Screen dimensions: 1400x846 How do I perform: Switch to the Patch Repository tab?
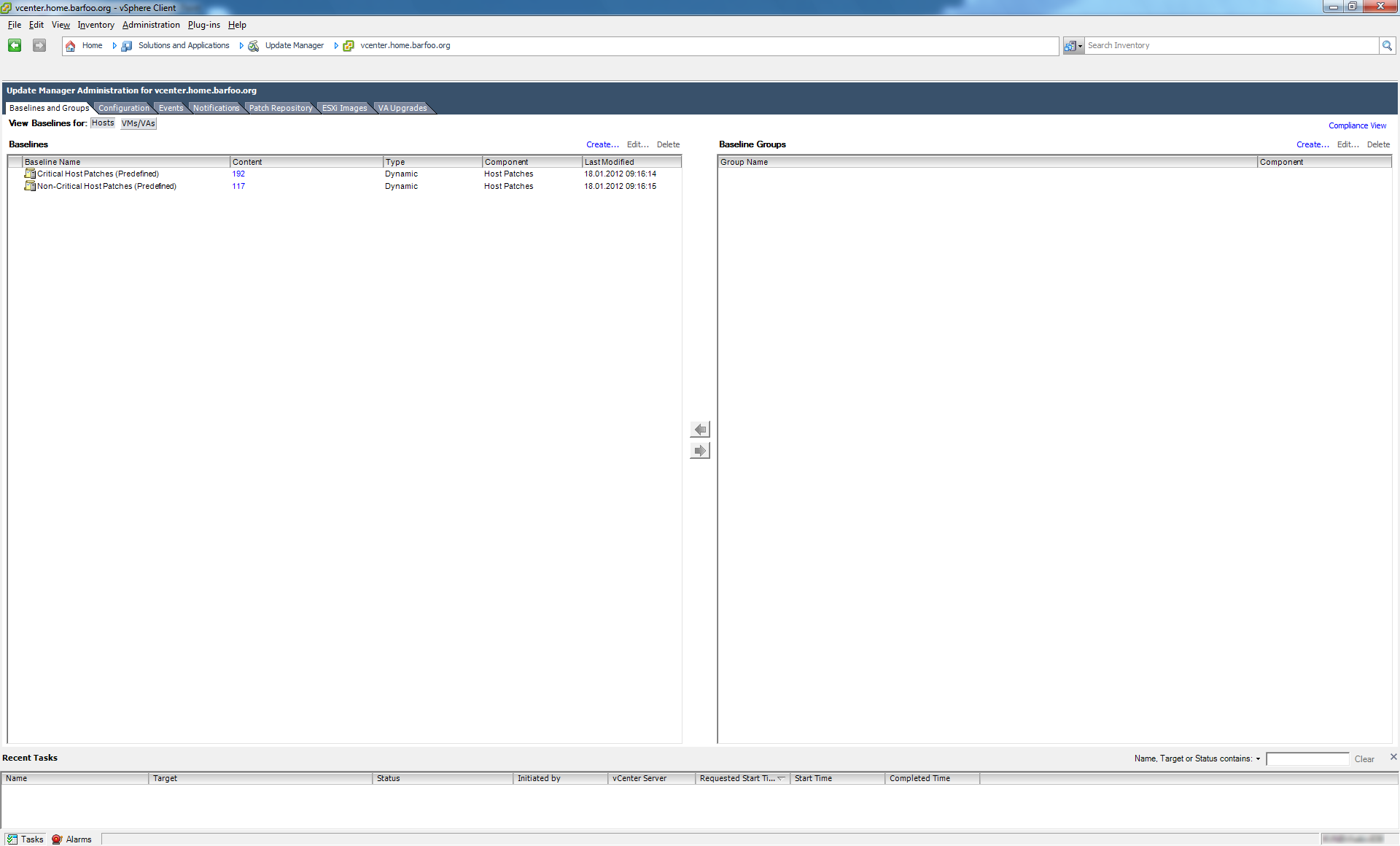280,108
